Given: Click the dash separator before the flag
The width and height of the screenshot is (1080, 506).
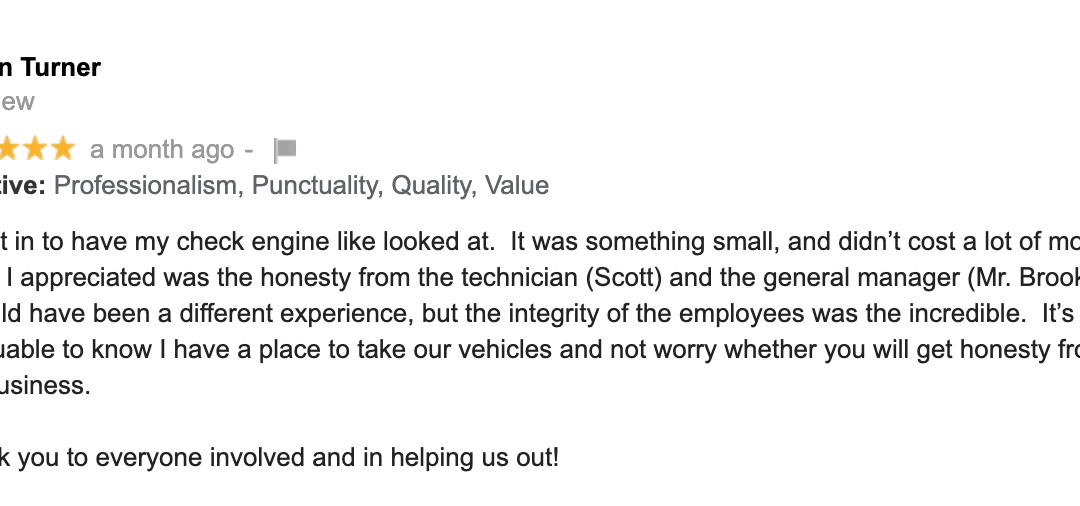Looking at the screenshot, I should coord(249,150).
